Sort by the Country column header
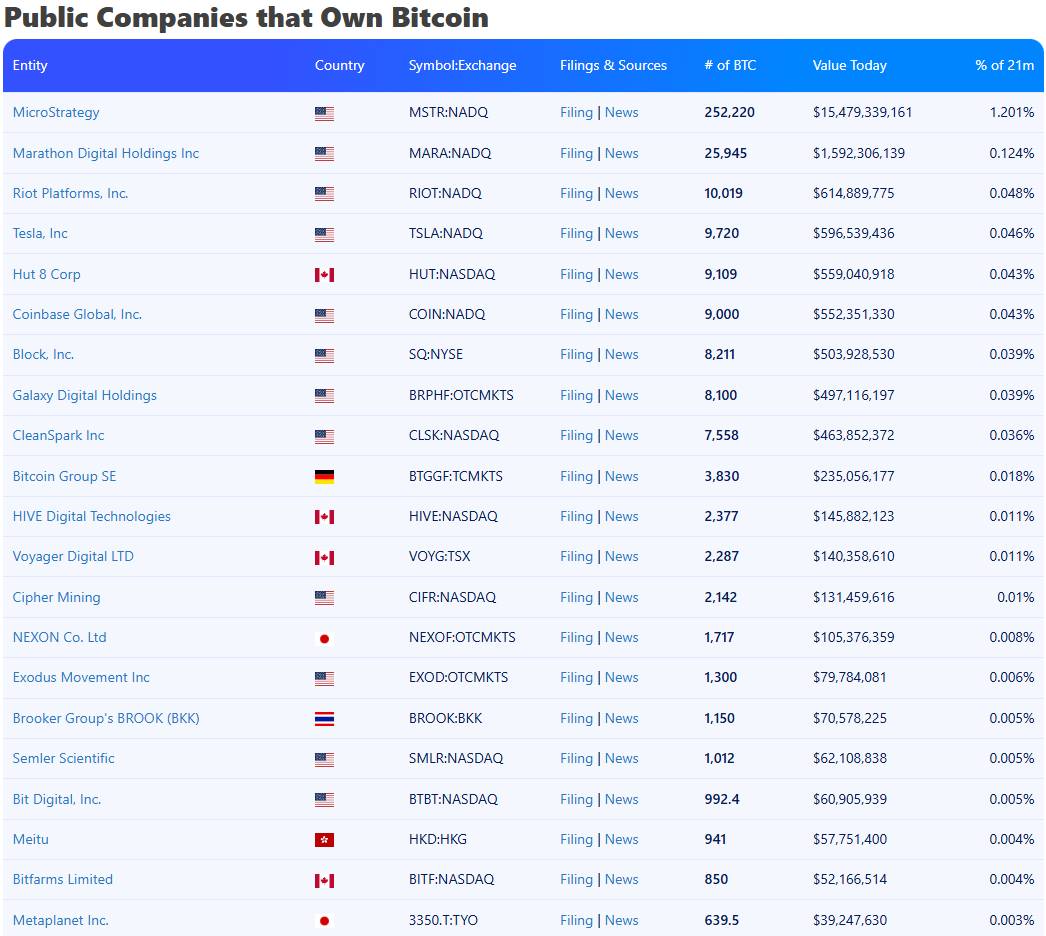Screen dimensions: 1046x936 coord(340,65)
